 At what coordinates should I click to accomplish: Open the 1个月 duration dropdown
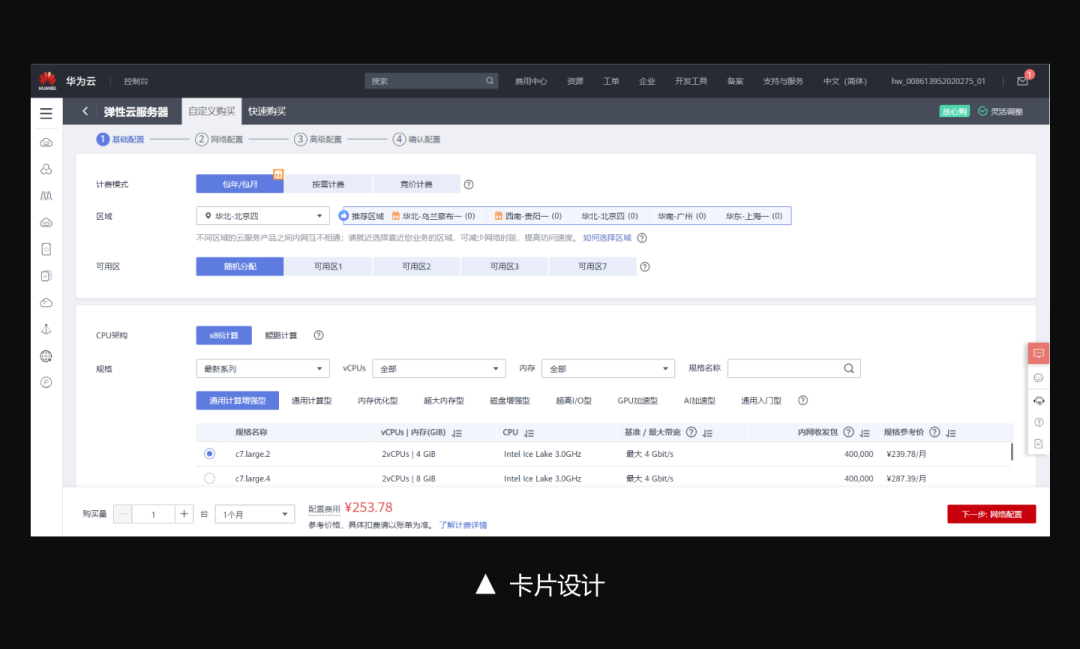click(255, 514)
